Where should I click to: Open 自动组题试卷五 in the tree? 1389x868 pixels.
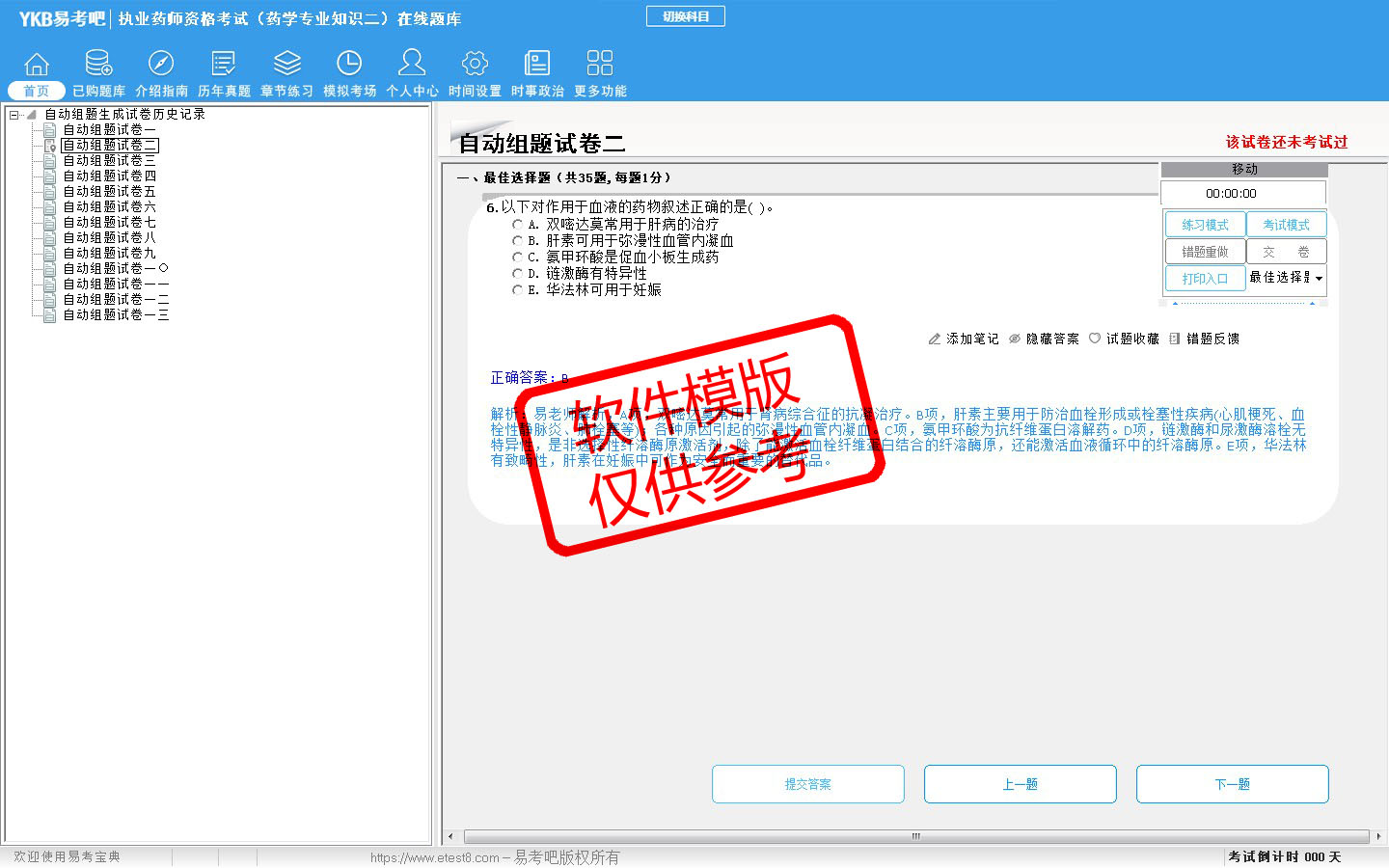point(109,192)
